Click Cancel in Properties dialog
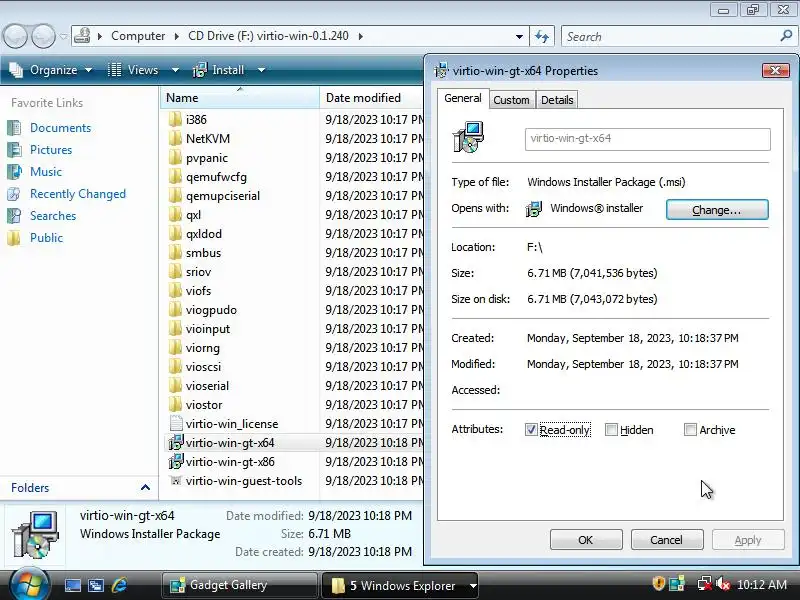 666,540
